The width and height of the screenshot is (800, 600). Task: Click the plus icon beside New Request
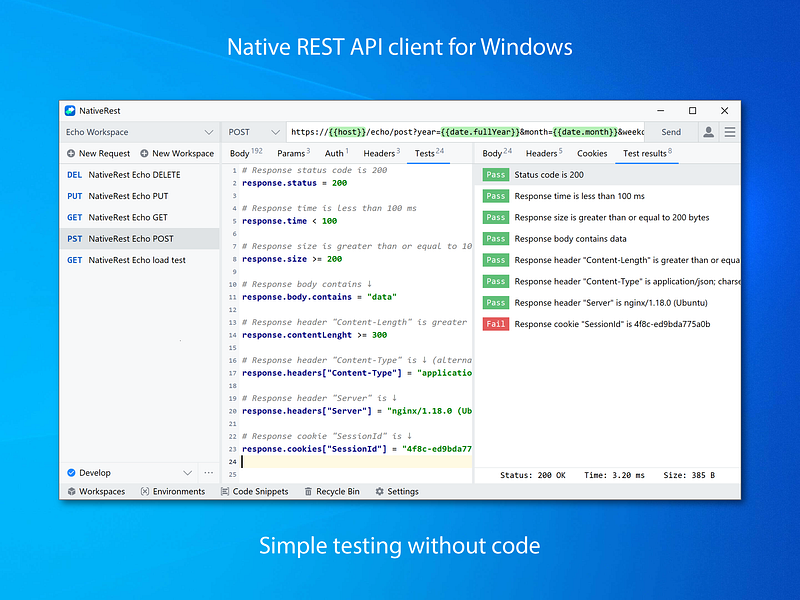(71, 154)
